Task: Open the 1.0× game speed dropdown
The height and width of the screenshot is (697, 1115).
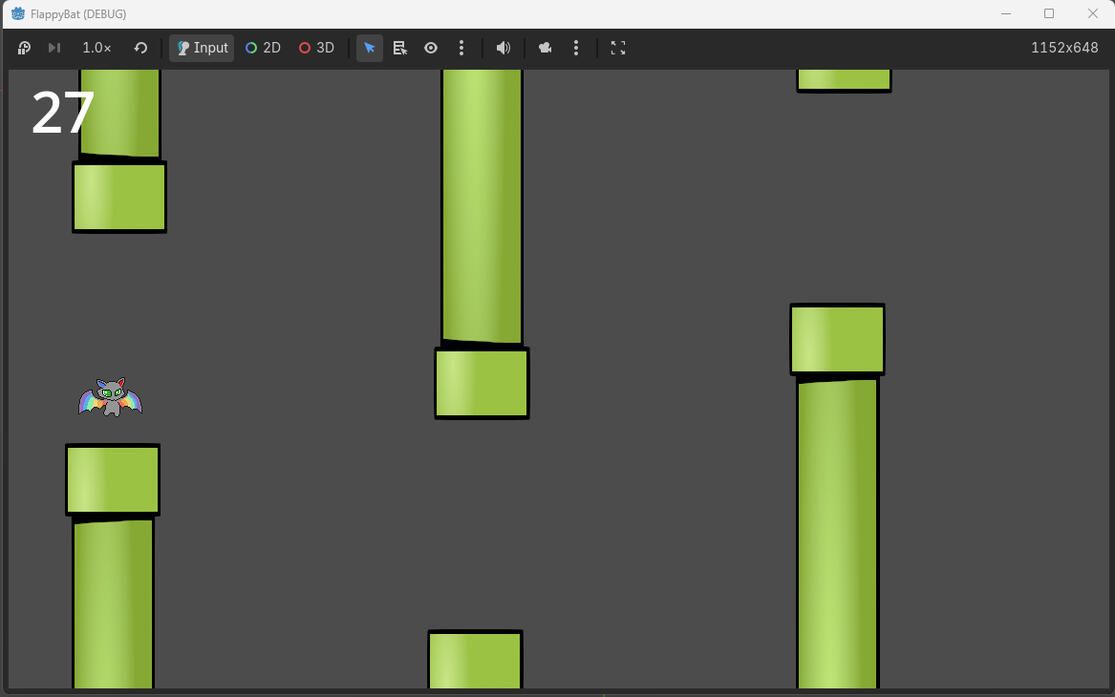Action: (97, 48)
